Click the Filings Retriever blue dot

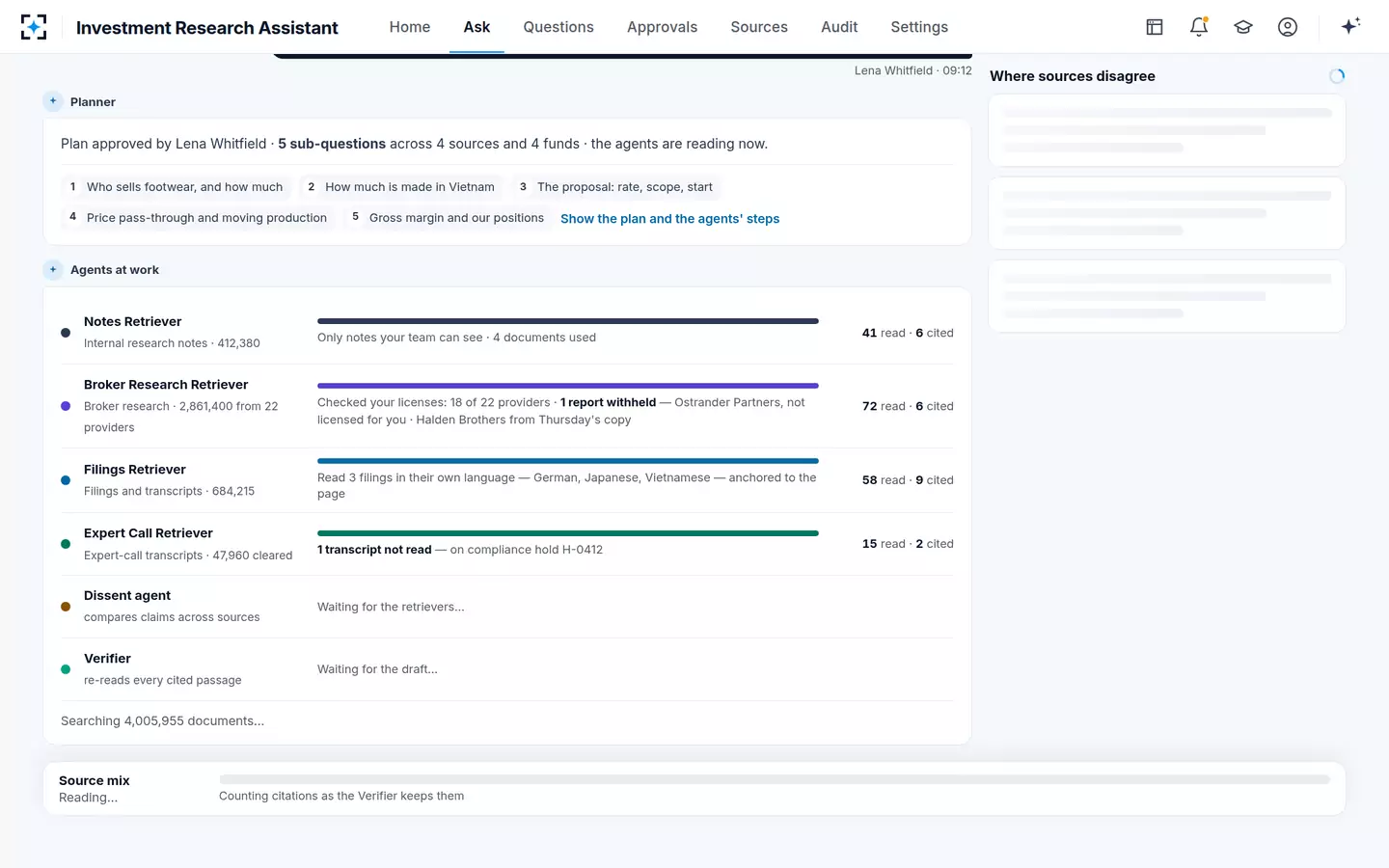(x=66, y=480)
